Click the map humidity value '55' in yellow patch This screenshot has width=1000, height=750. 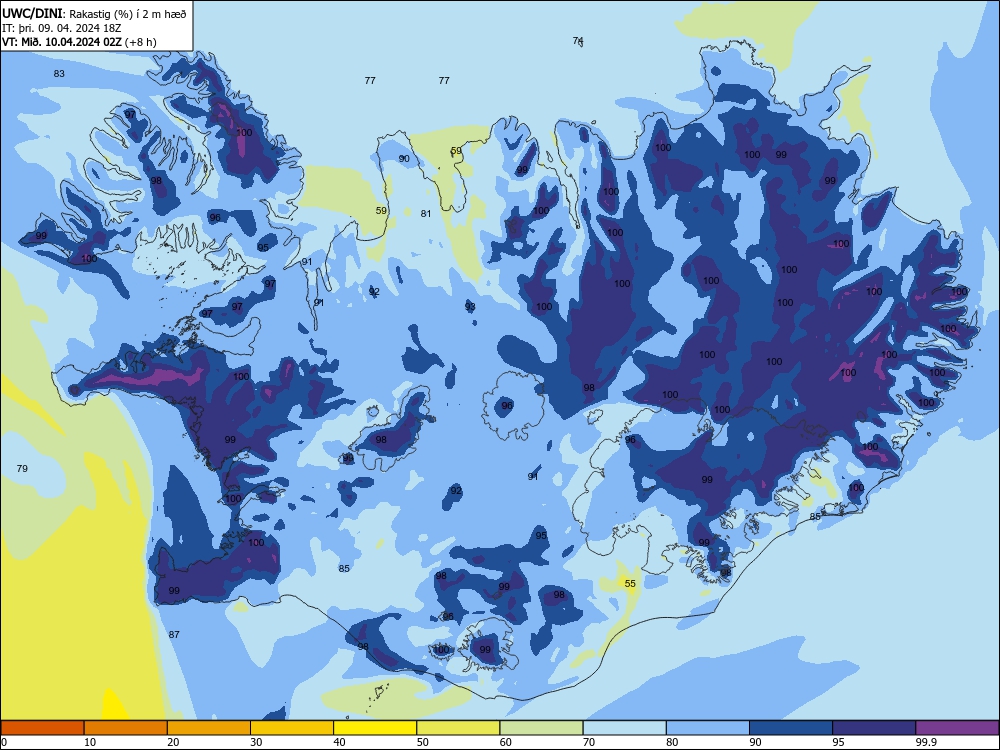pyautogui.click(x=630, y=584)
